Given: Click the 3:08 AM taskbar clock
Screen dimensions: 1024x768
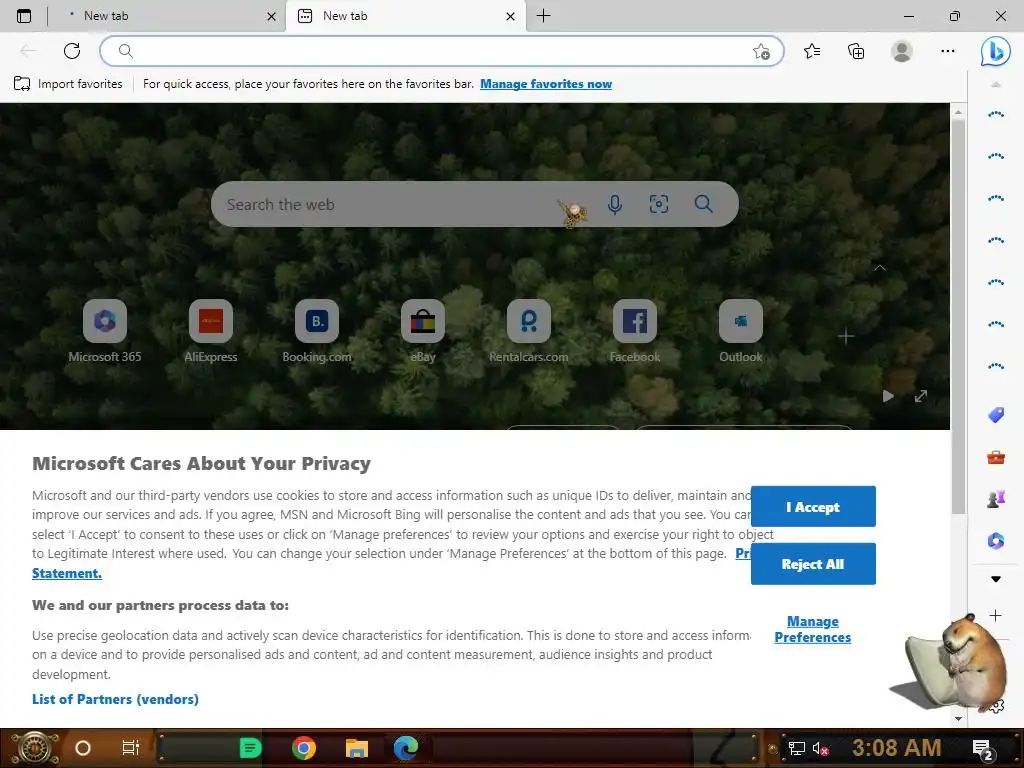Looking at the screenshot, I should (896, 748).
